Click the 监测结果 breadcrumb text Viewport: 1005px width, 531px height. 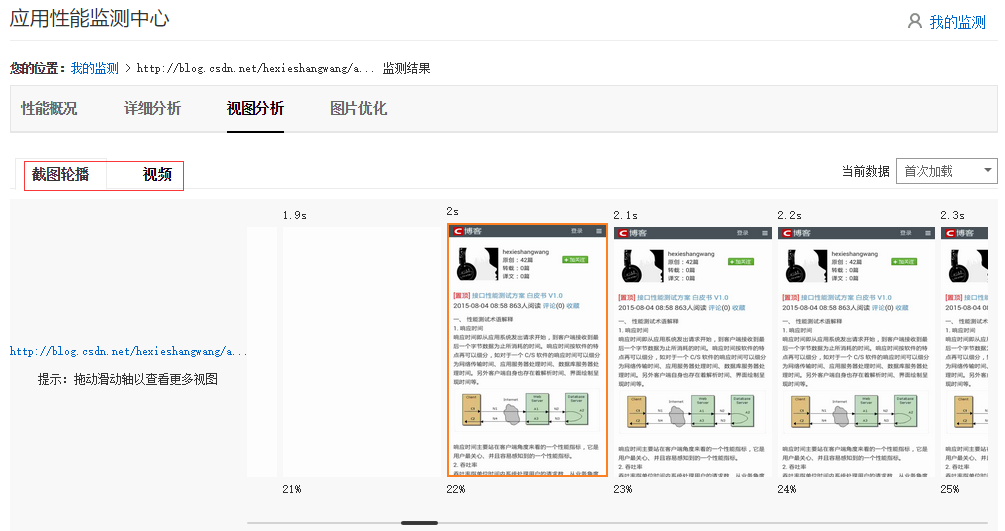(406, 68)
